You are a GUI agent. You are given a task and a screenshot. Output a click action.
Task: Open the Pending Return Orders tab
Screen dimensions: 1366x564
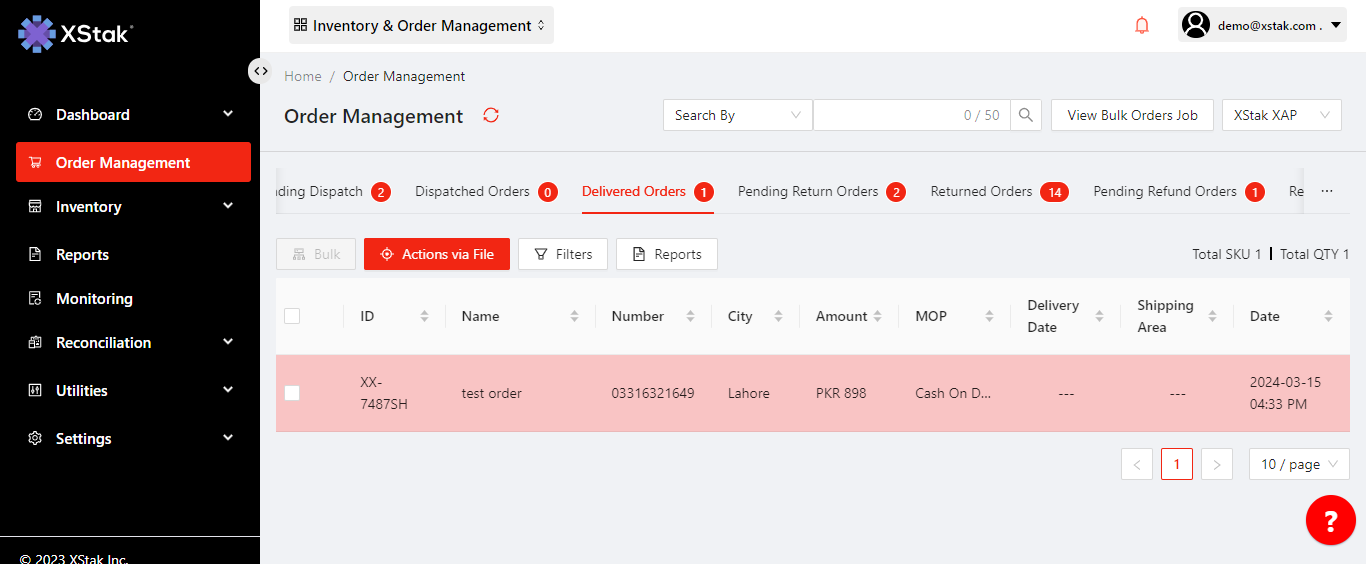click(808, 191)
